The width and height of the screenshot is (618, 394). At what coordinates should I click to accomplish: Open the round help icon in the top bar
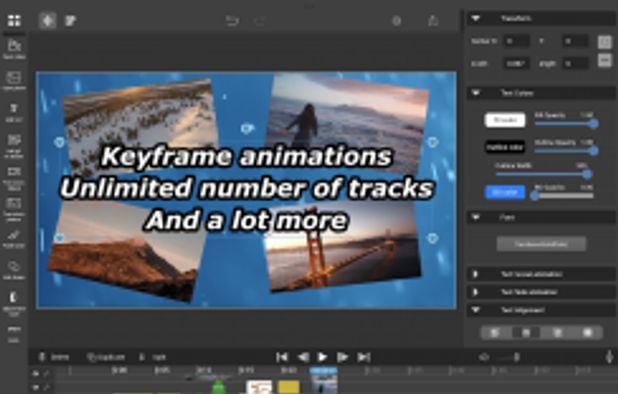tap(397, 20)
